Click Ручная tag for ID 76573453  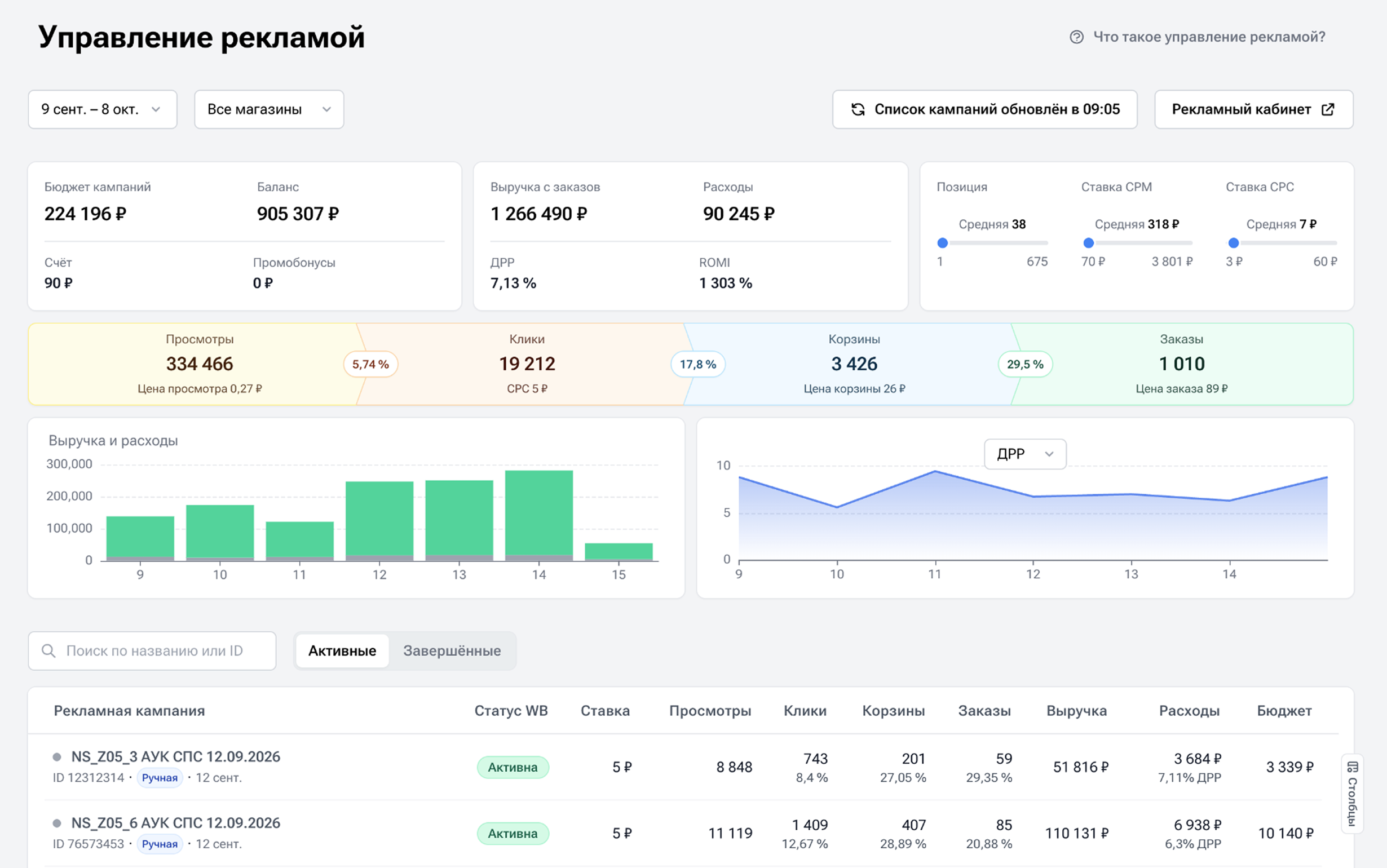tap(160, 844)
